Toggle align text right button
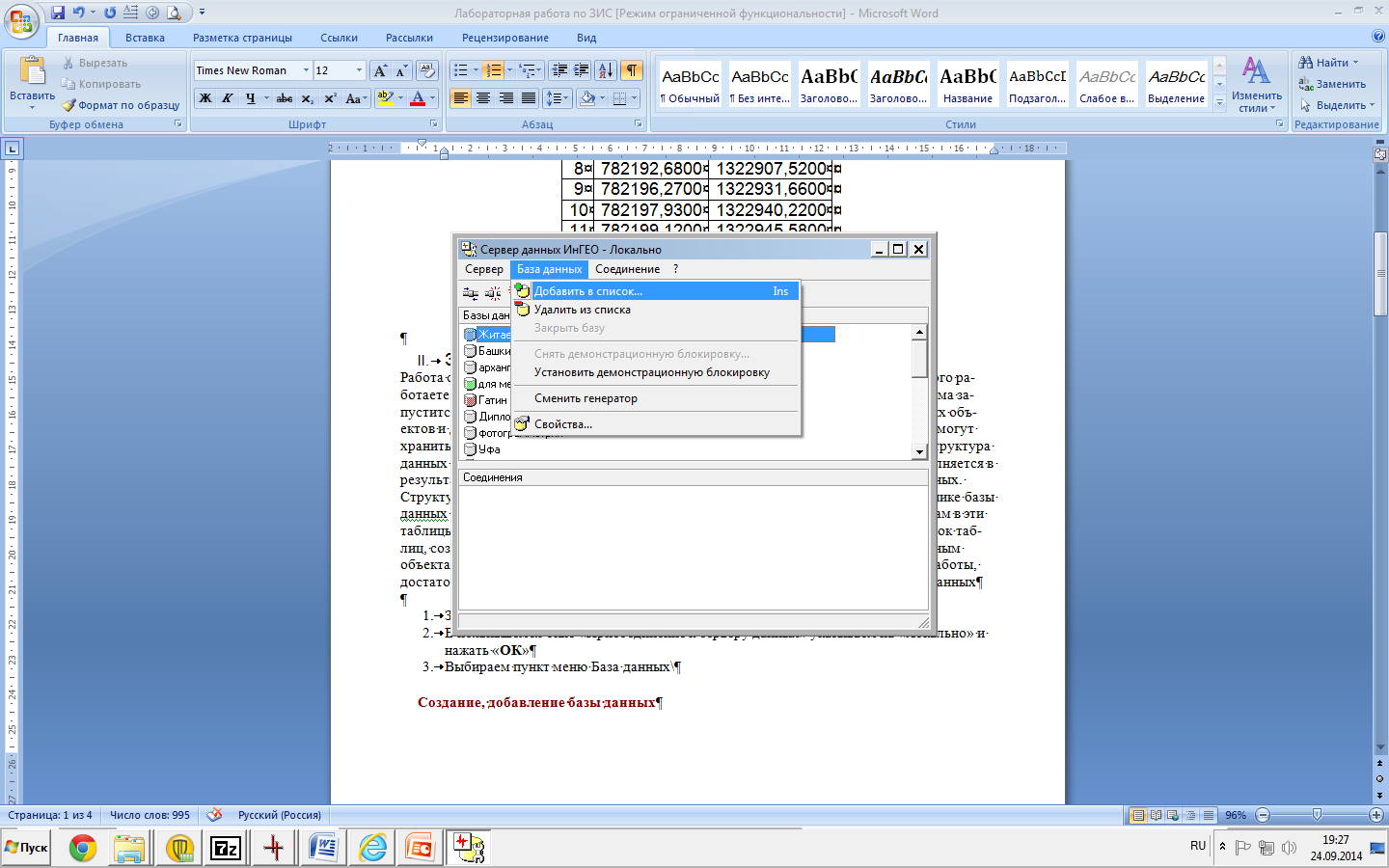The width and height of the screenshot is (1389, 868). [505, 98]
